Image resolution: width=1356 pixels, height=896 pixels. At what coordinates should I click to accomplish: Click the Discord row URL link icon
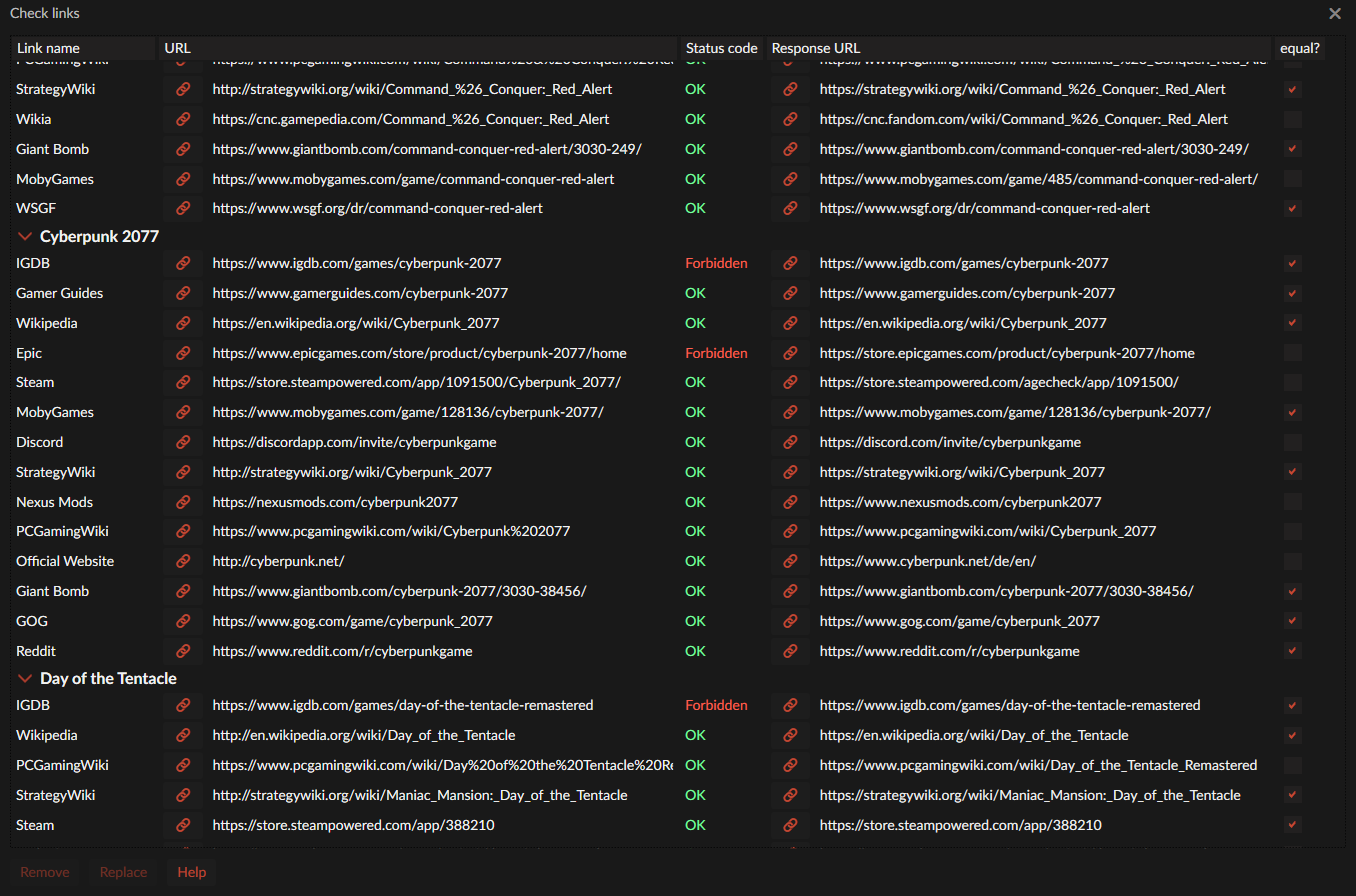pyautogui.click(x=183, y=442)
